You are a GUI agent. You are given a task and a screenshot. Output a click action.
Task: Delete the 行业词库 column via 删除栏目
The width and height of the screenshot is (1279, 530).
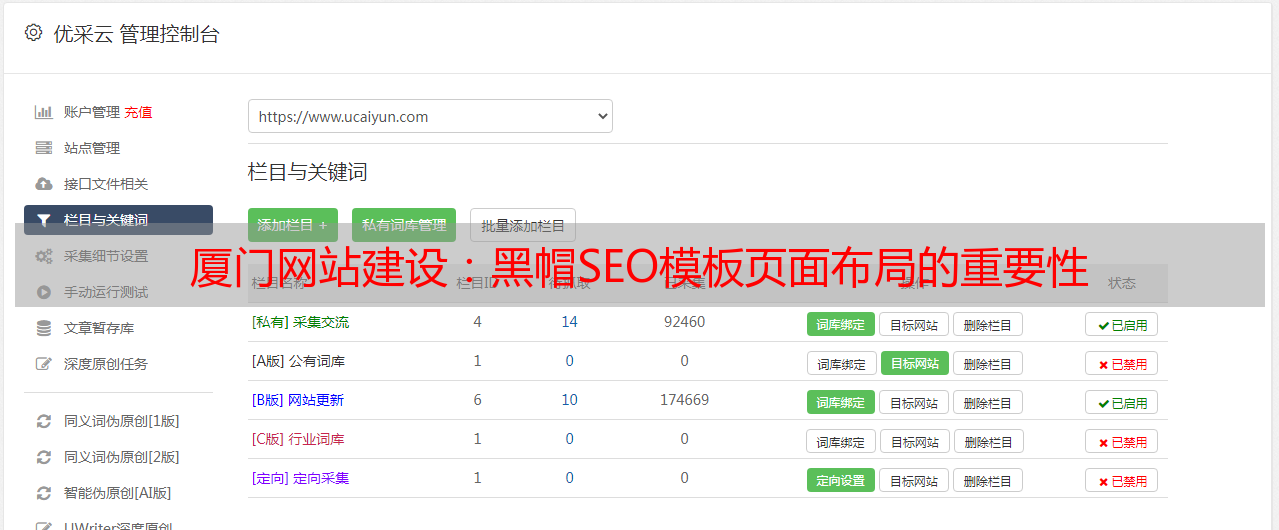(x=988, y=441)
